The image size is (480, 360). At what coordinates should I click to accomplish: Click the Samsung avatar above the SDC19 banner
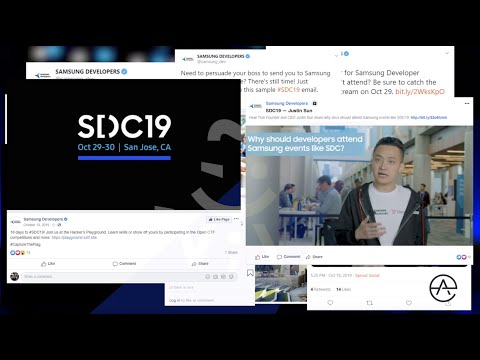42,75
